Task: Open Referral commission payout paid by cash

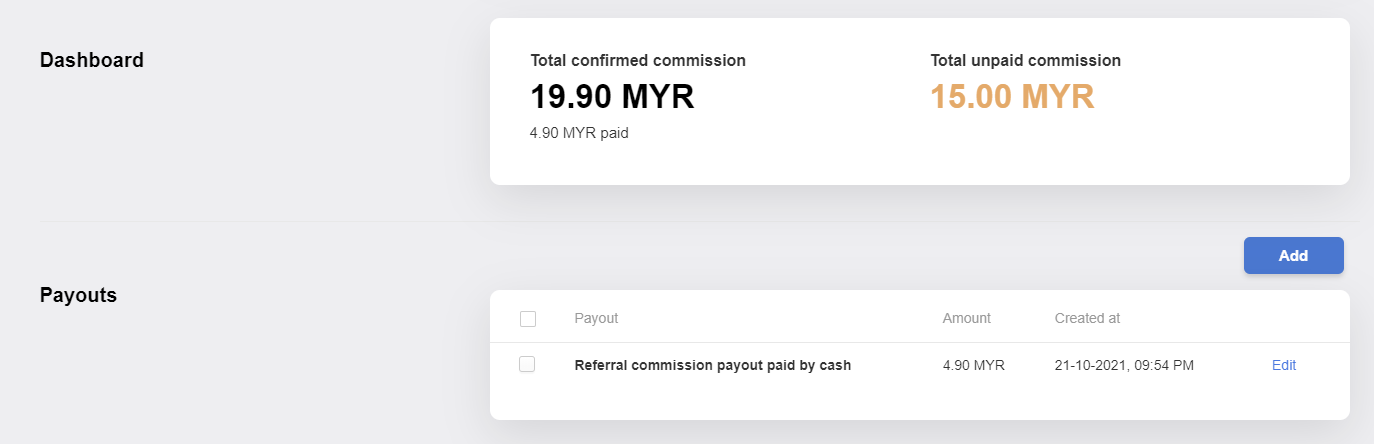Action: 713,365
